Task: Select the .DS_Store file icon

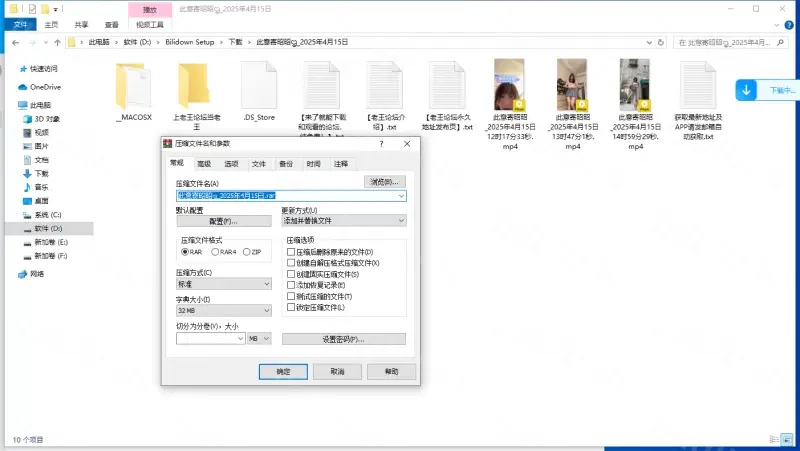Action: point(259,86)
